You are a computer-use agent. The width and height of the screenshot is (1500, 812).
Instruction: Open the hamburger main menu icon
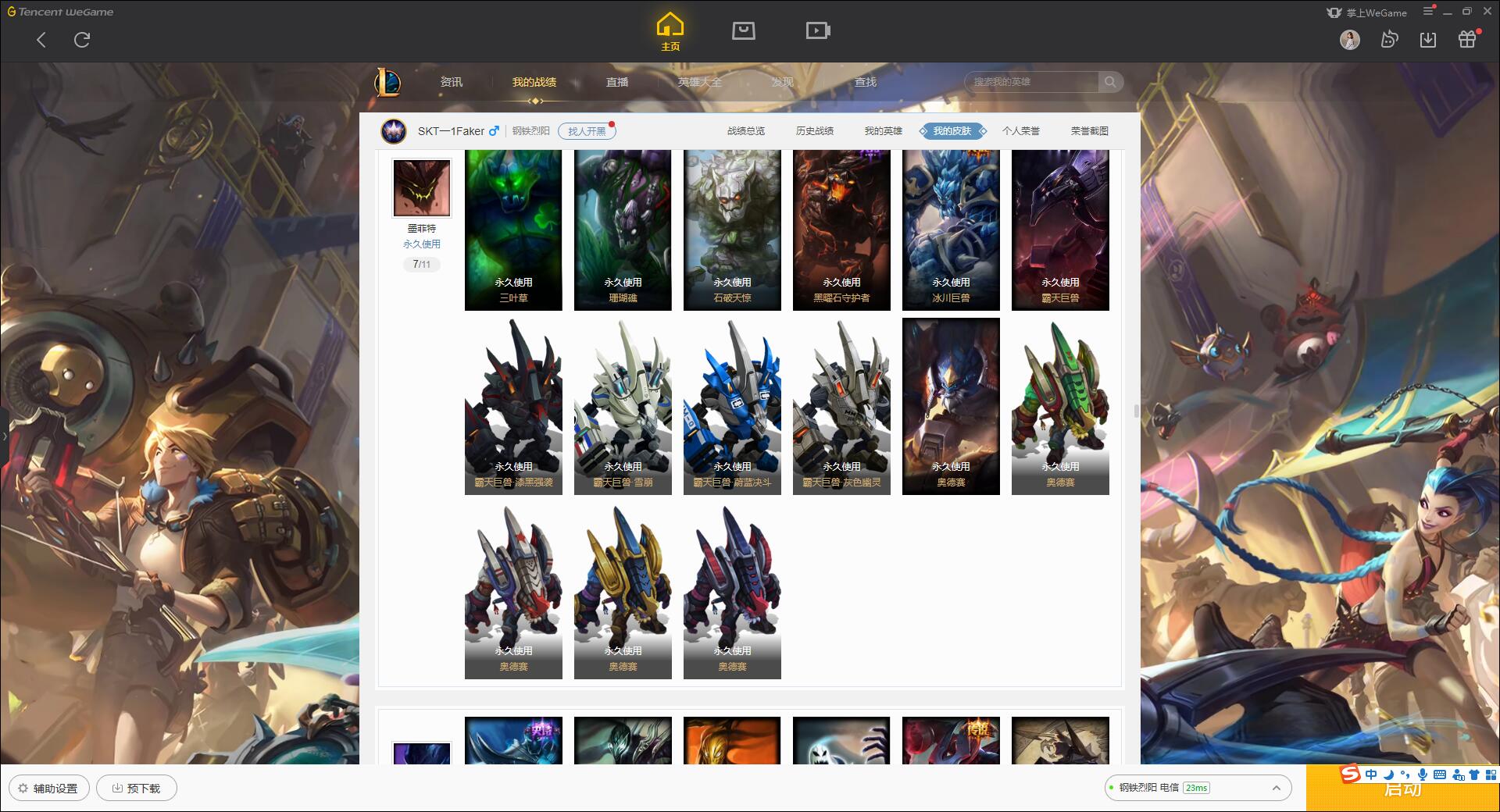1428,11
